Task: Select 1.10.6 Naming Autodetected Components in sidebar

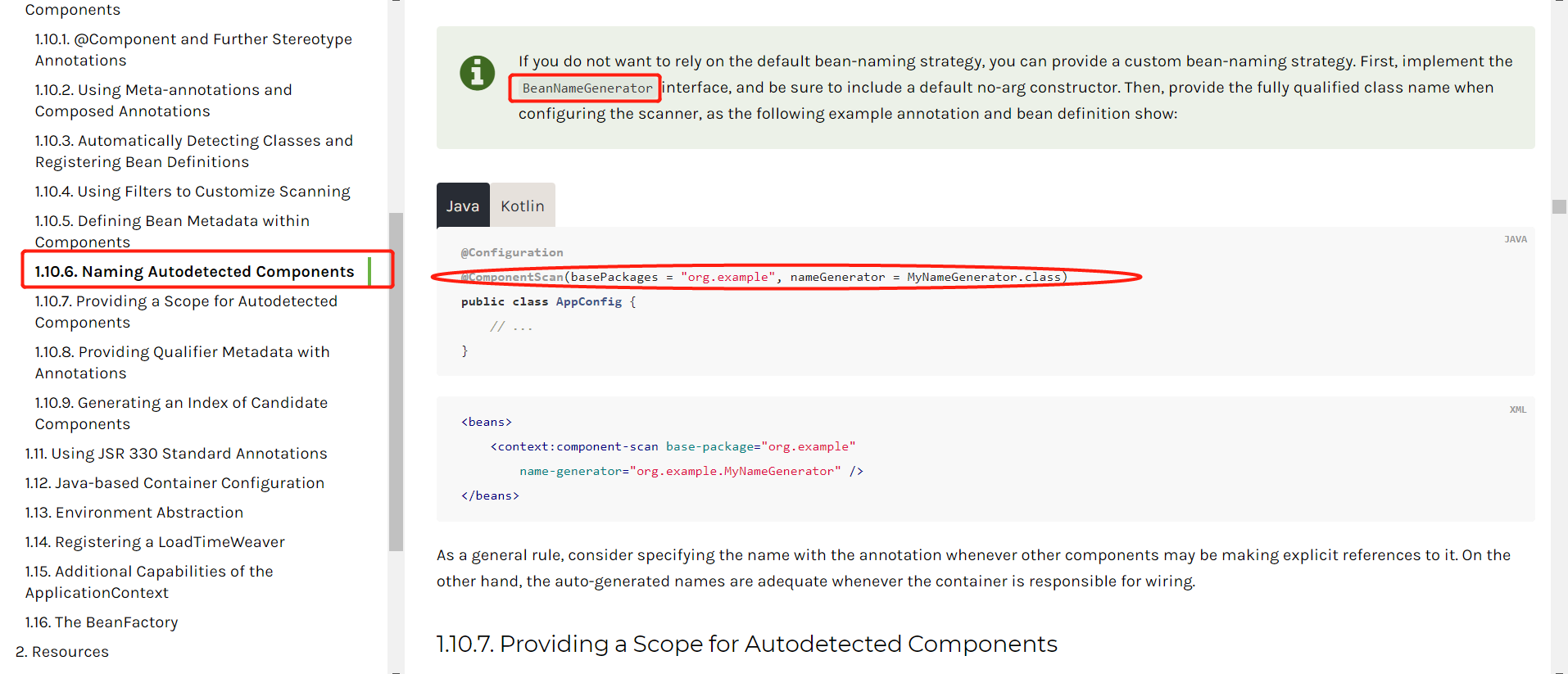Action: click(194, 272)
